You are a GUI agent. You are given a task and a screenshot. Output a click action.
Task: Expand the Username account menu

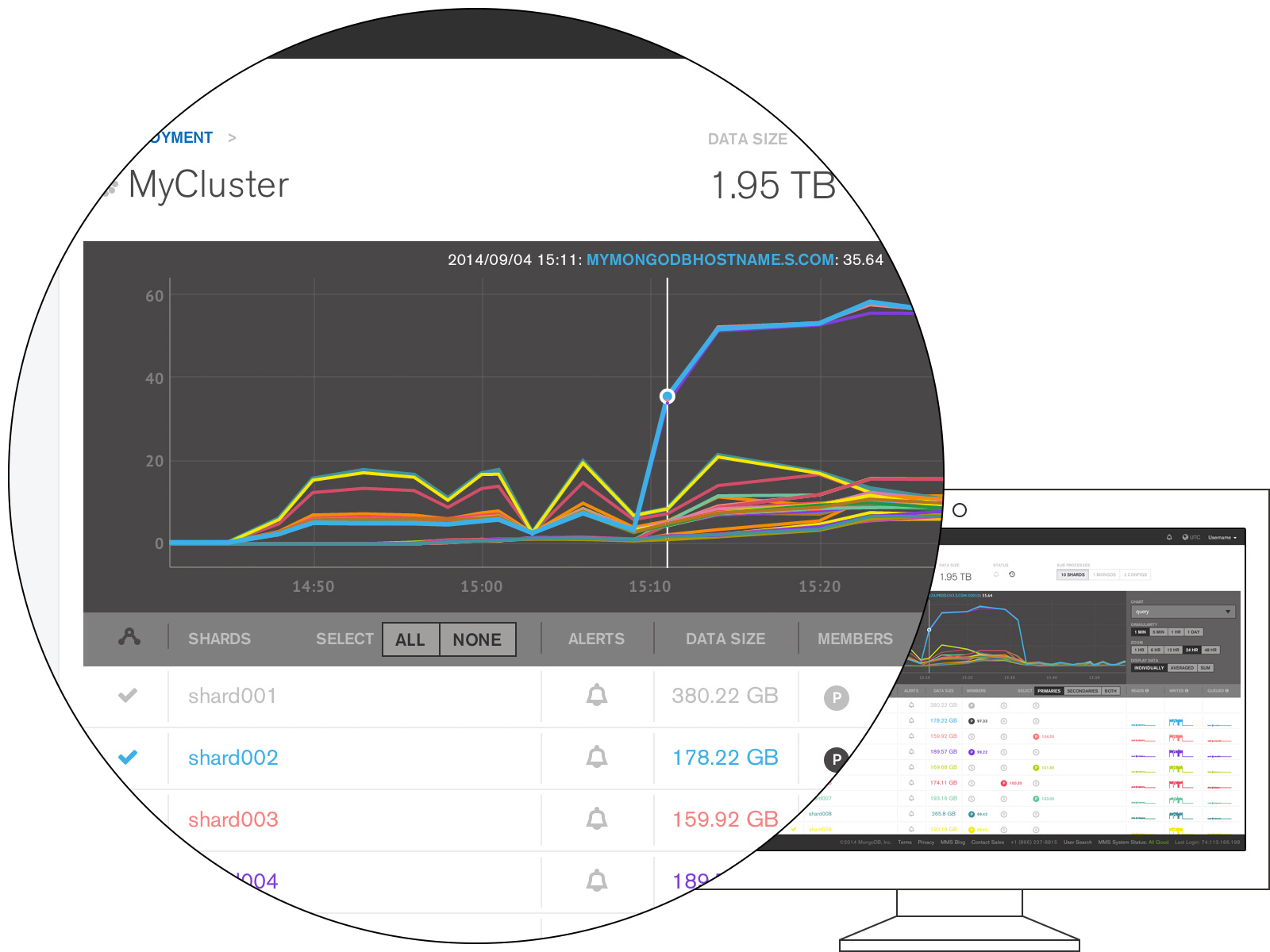(1222, 537)
